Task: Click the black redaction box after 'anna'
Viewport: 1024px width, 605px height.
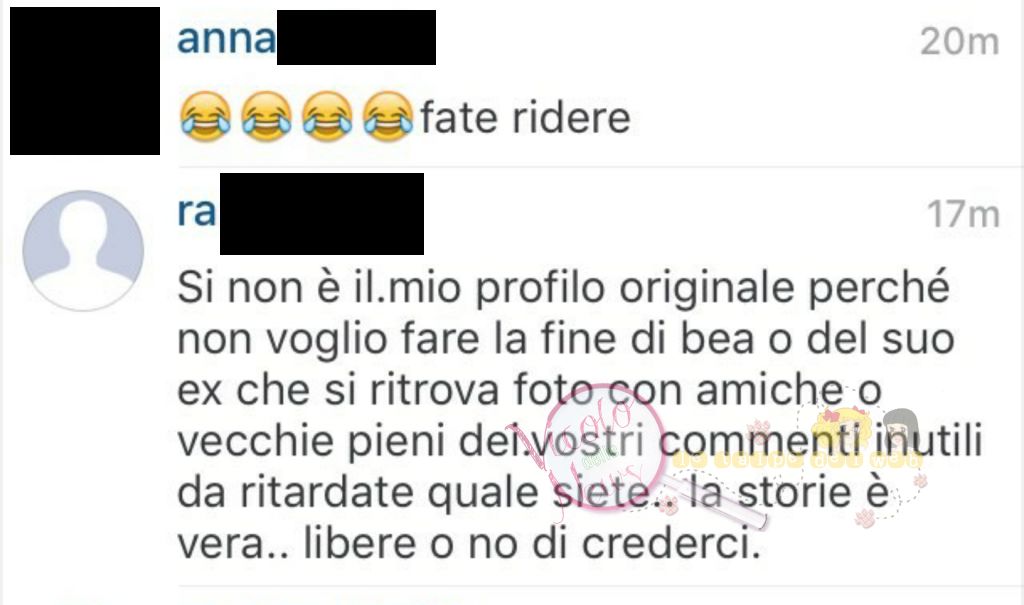Action: pyautogui.click(x=357, y=37)
